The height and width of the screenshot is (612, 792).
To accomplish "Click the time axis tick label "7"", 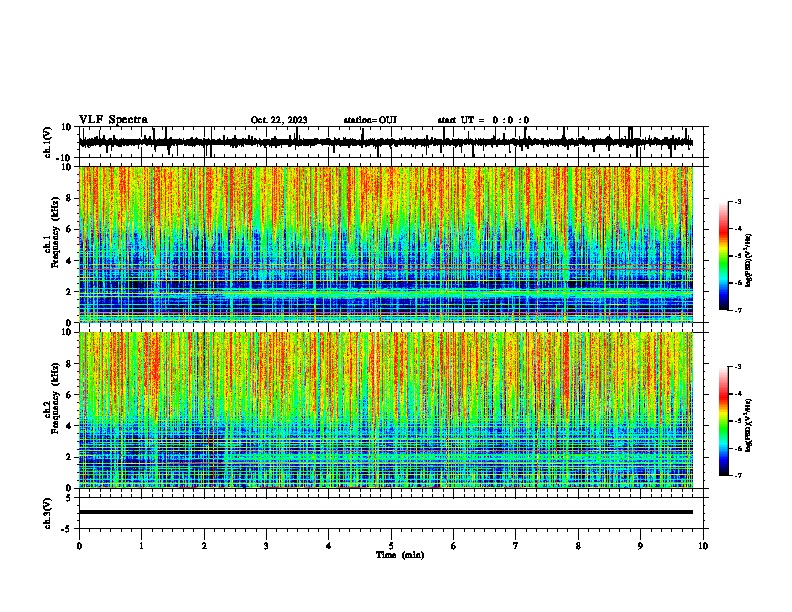I will point(516,546).
